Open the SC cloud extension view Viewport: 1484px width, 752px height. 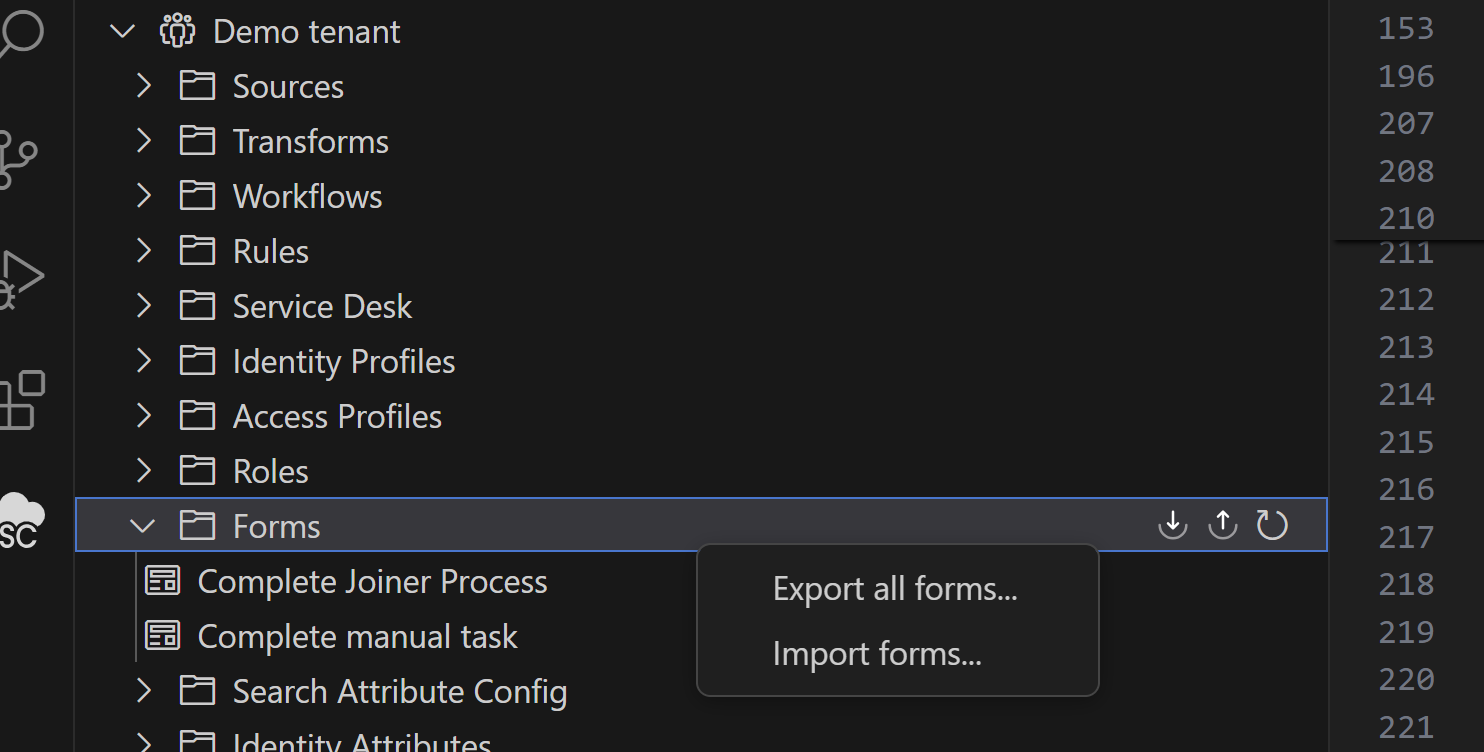[22, 520]
